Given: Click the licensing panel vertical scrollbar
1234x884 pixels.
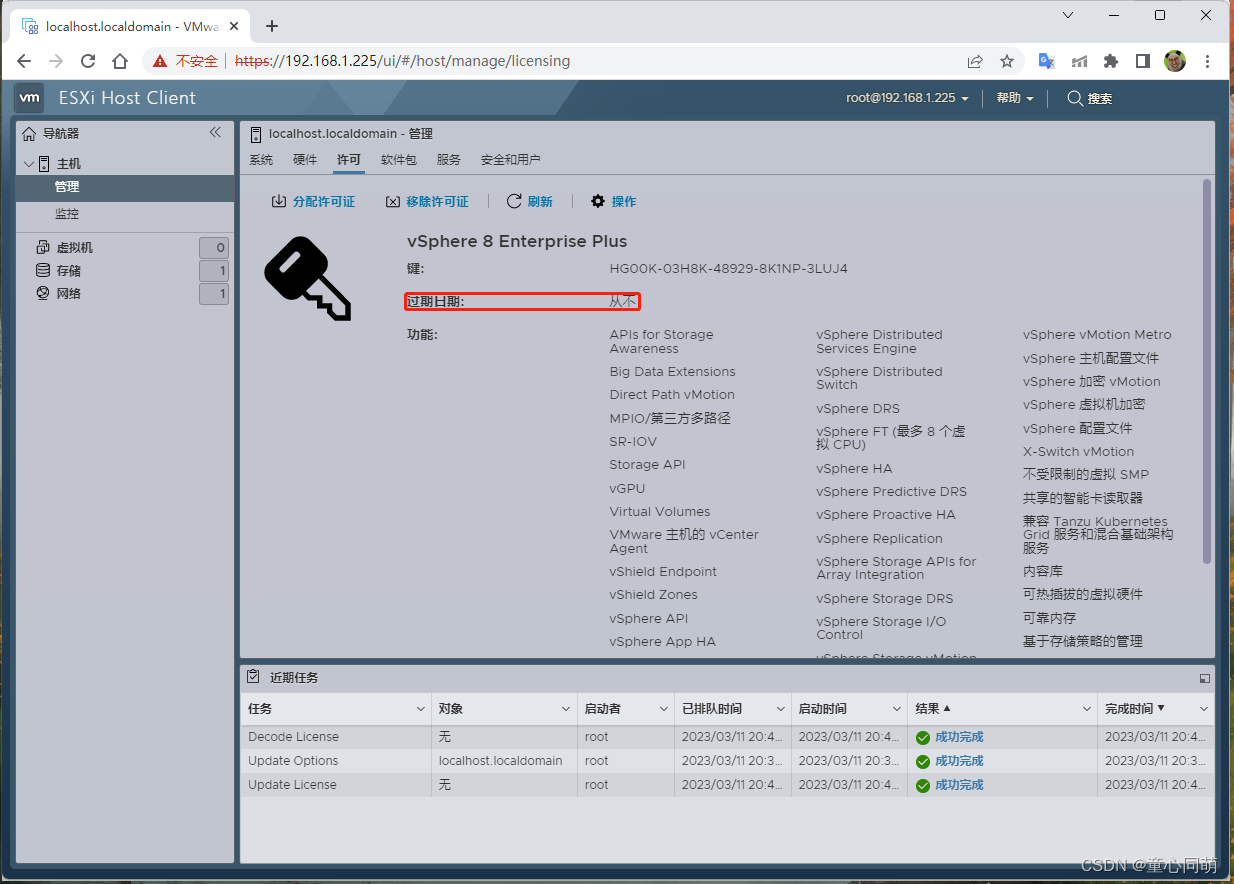Looking at the screenshot, I should (x=1207, y=370).
